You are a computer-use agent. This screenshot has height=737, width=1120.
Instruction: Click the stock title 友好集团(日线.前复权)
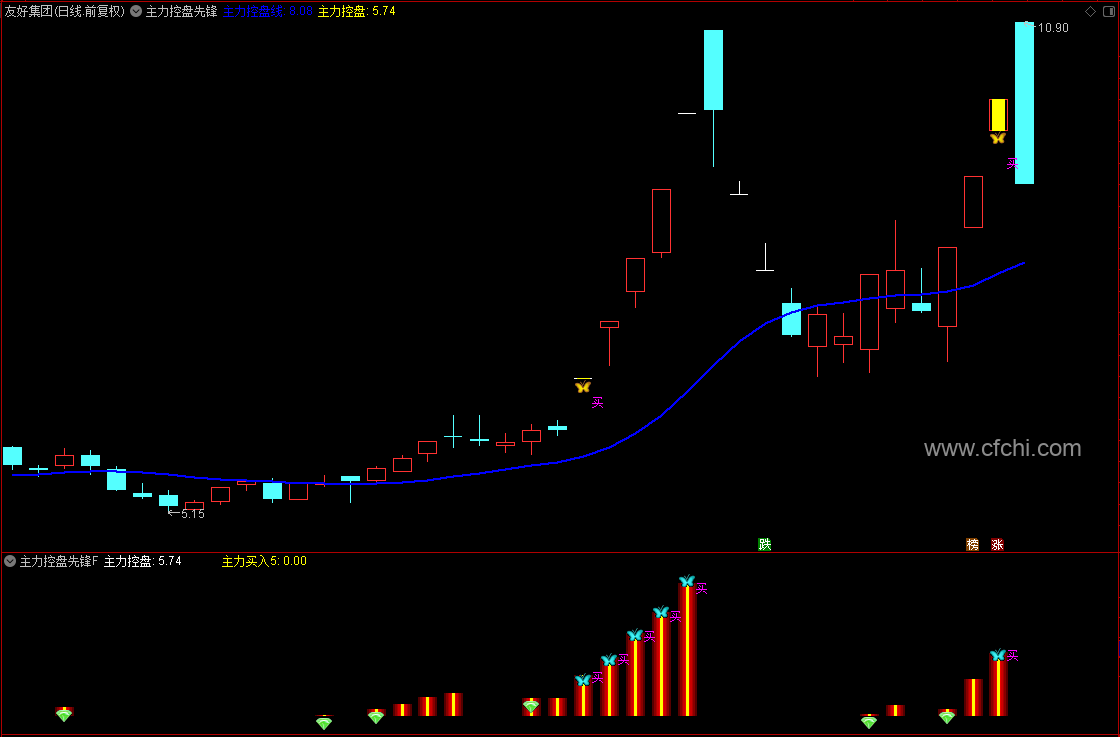tap(64, 11)
